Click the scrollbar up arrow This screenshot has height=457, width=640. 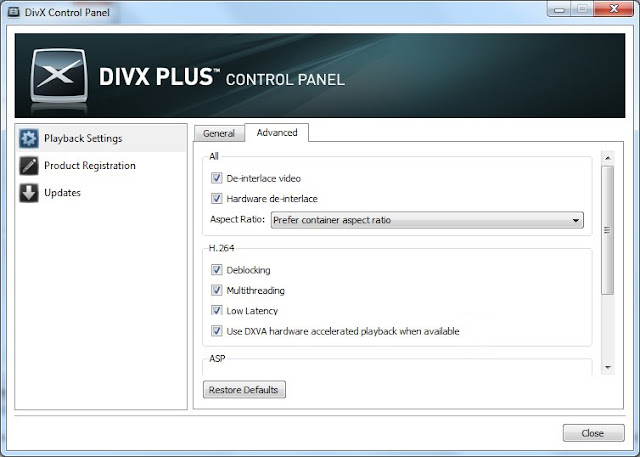(608, 158)
